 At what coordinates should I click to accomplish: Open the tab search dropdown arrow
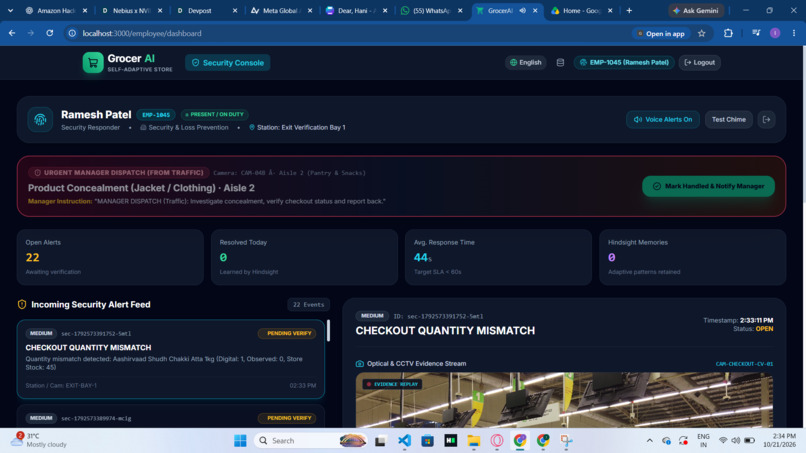pyautogui.click(x=10, y=10)
